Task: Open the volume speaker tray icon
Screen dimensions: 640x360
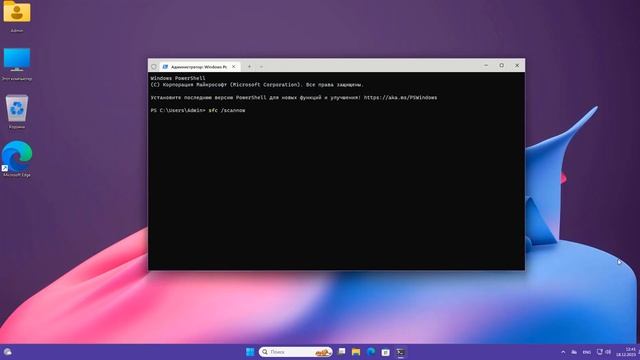Action: coord(608,352)
